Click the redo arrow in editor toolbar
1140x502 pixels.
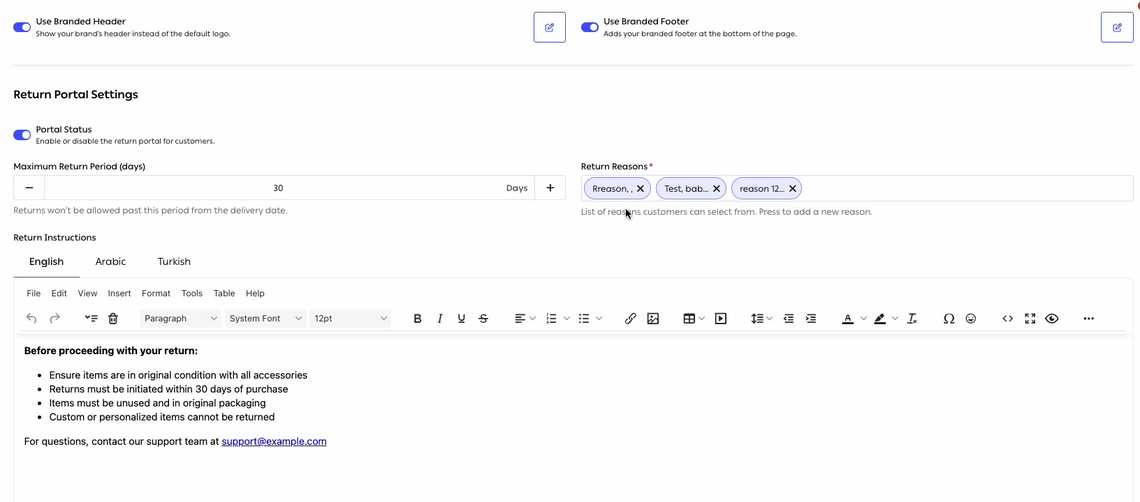(55, 319)
